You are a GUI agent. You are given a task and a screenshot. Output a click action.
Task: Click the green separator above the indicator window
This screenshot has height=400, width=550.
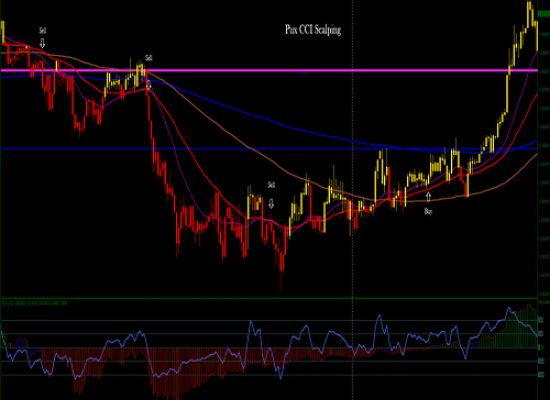click(269, 298)
